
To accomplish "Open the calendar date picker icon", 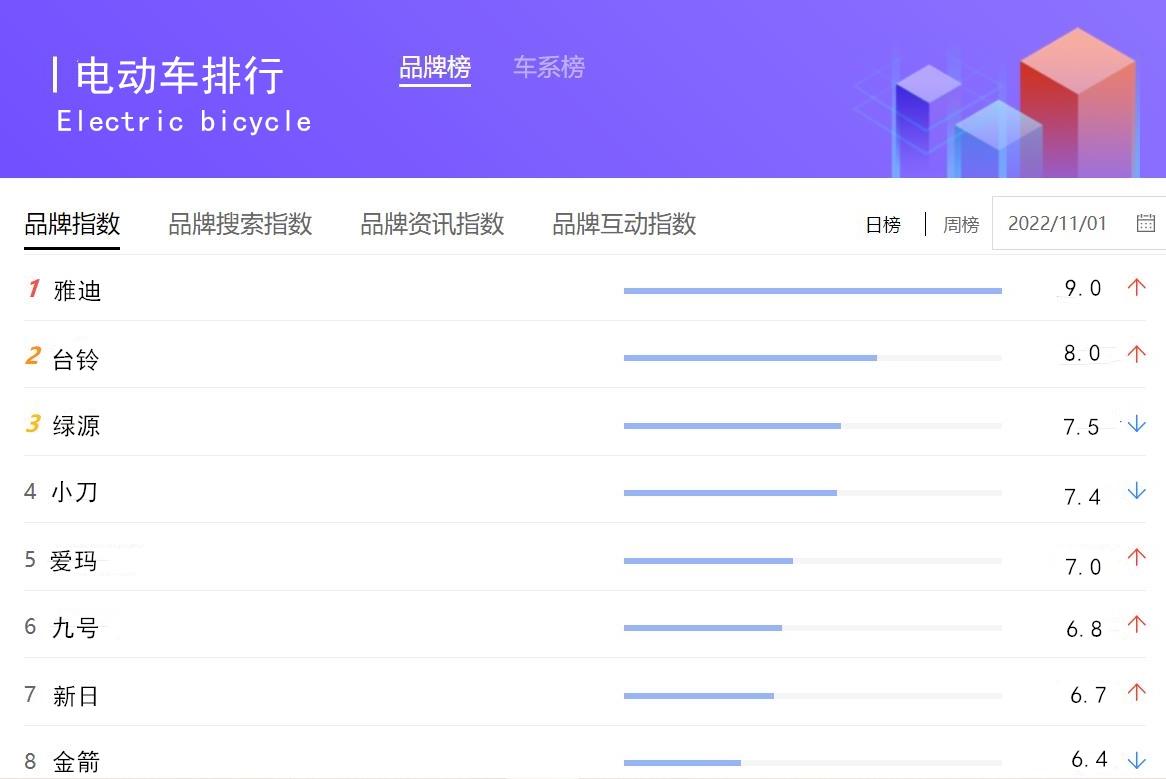I will tap(1146, 224).
